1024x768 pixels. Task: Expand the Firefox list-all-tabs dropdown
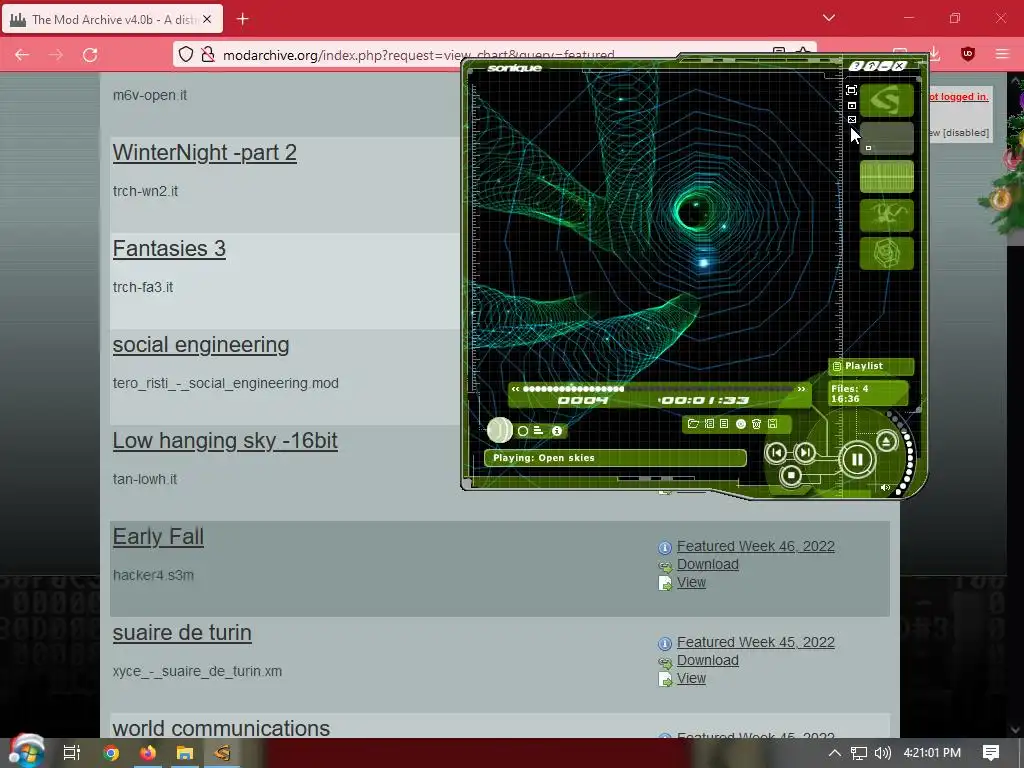point(829,18)
